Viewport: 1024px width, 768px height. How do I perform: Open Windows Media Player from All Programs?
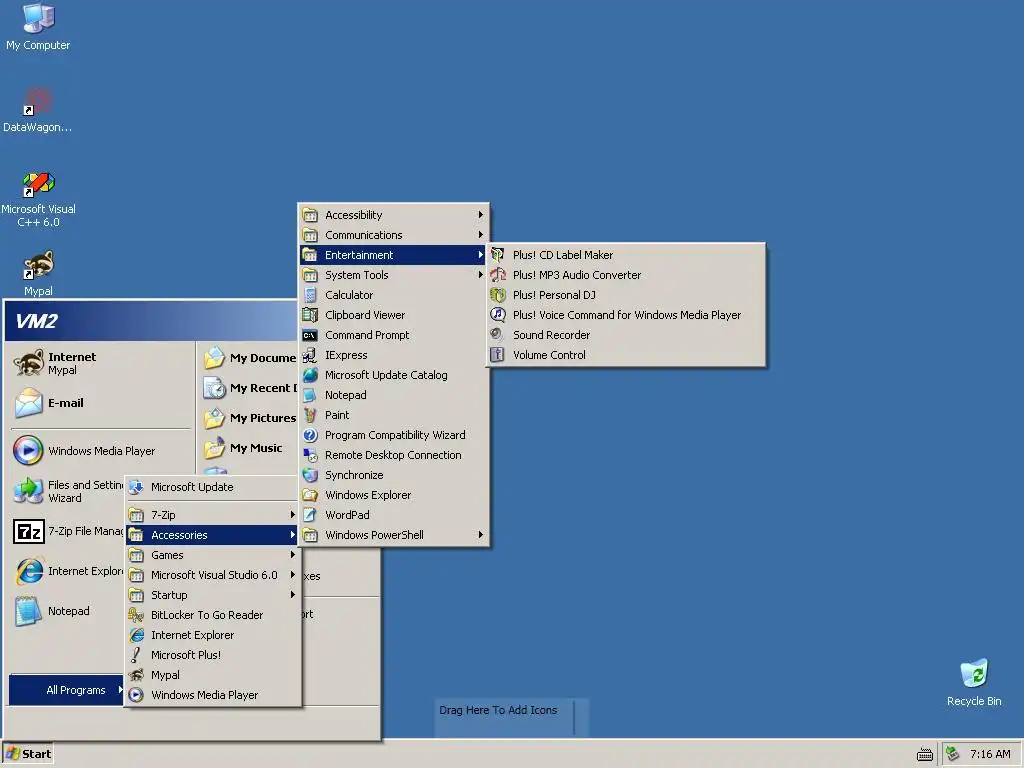[x=212, y=695]
